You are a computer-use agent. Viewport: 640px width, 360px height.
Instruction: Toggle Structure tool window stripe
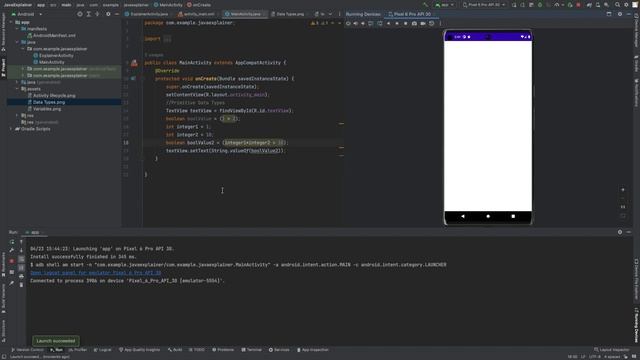coord(3,331)
